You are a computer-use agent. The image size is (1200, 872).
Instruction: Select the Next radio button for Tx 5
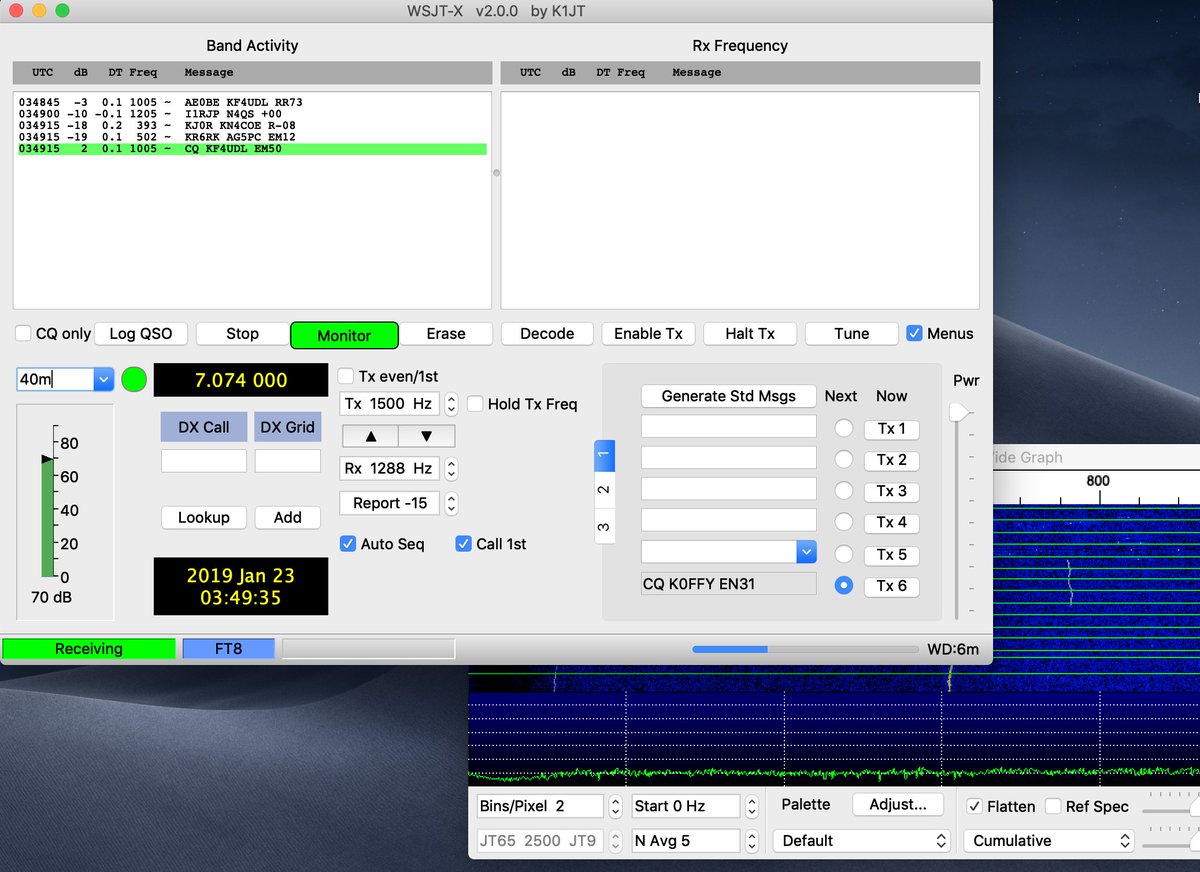[844, 554]
